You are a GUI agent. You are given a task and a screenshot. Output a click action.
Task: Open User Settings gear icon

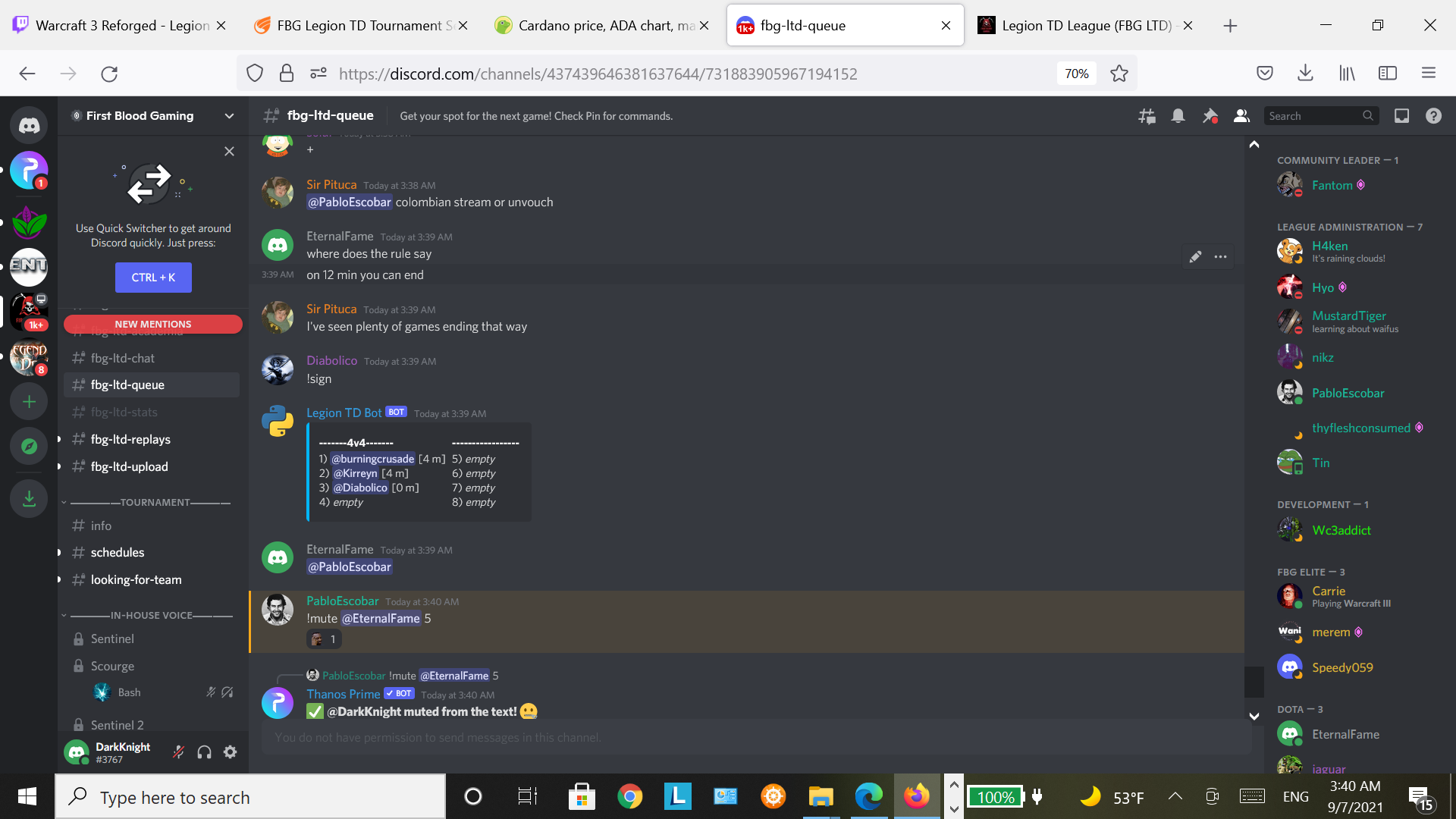click(x=230, y=752)
